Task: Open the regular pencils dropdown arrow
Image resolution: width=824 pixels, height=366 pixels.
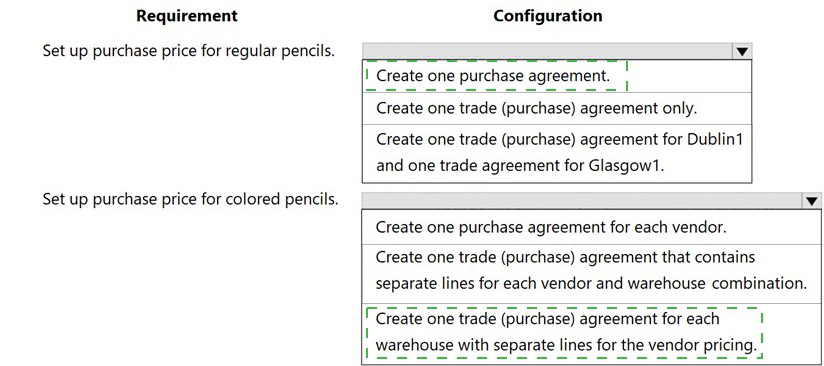Action: pos(741,51)
